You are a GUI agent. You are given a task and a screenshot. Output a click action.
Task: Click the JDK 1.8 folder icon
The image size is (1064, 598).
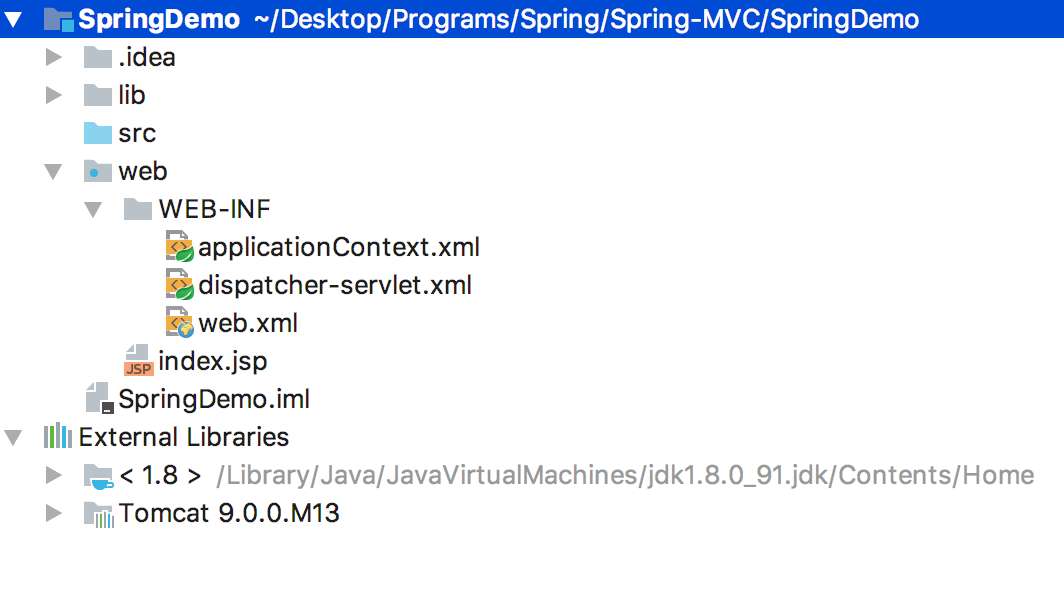98,476
